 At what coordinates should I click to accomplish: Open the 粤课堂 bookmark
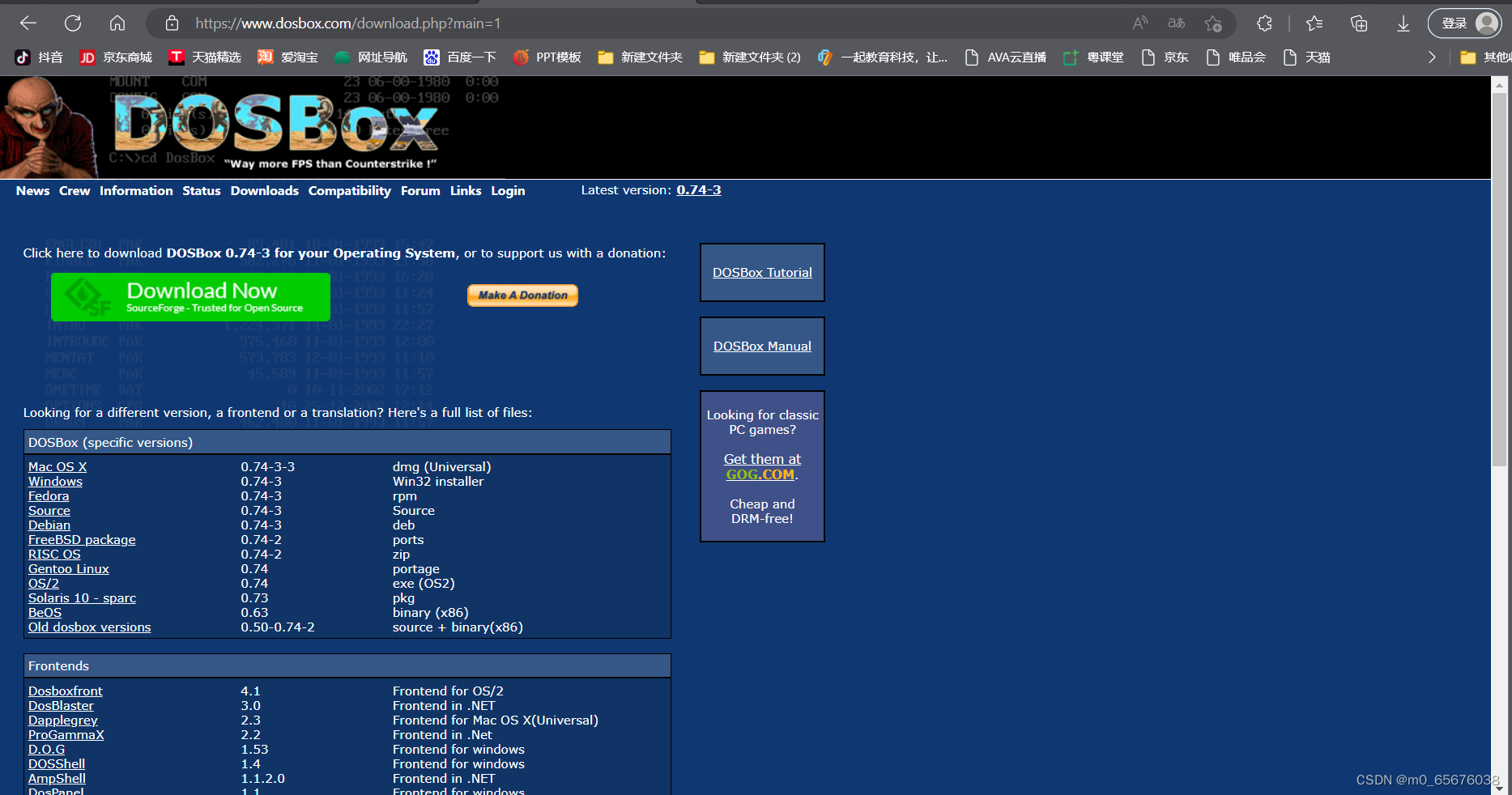point(1093,57)
